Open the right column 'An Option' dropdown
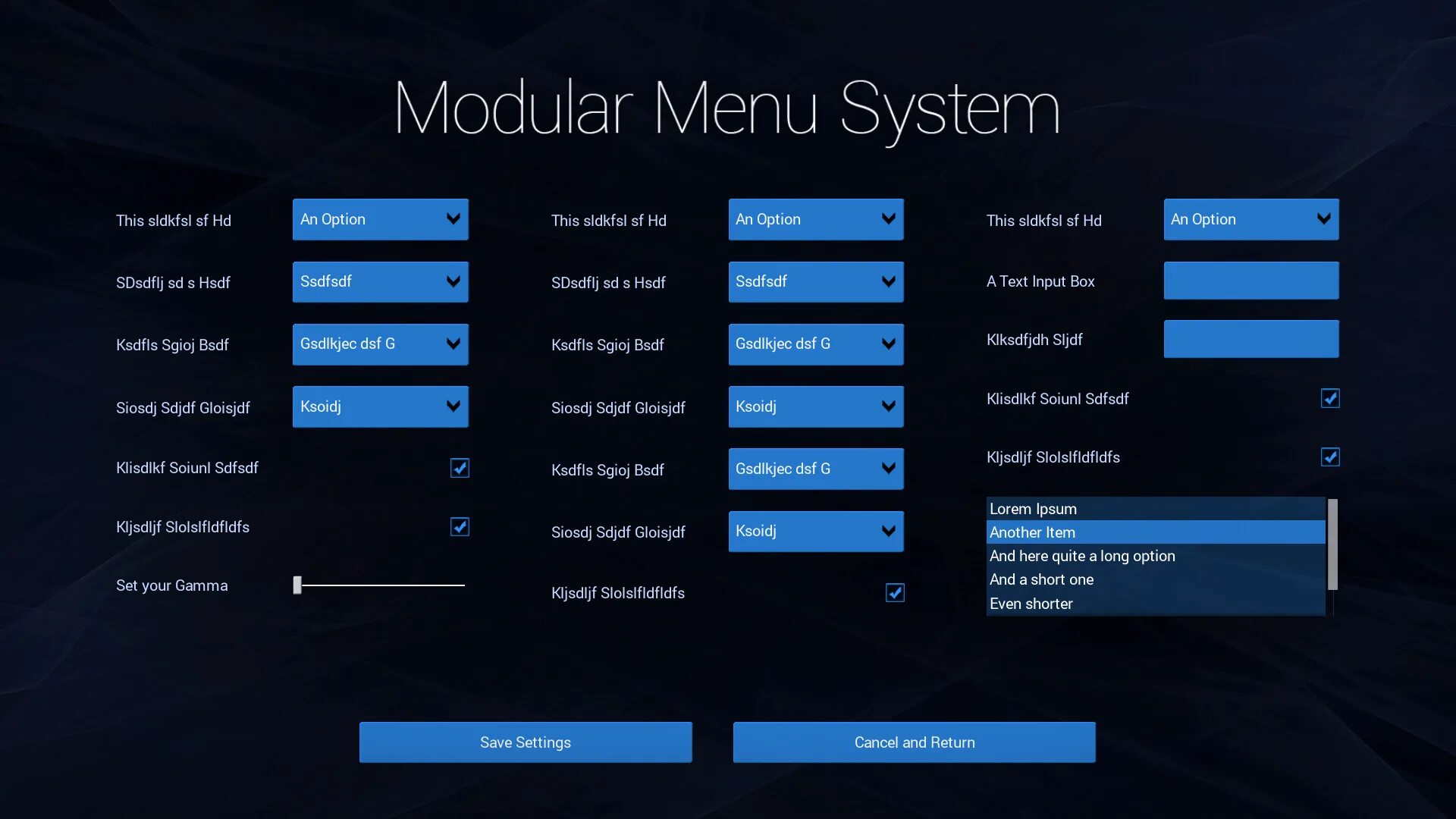This screenshot has width=1456, height=819. tap(1250, 219)
